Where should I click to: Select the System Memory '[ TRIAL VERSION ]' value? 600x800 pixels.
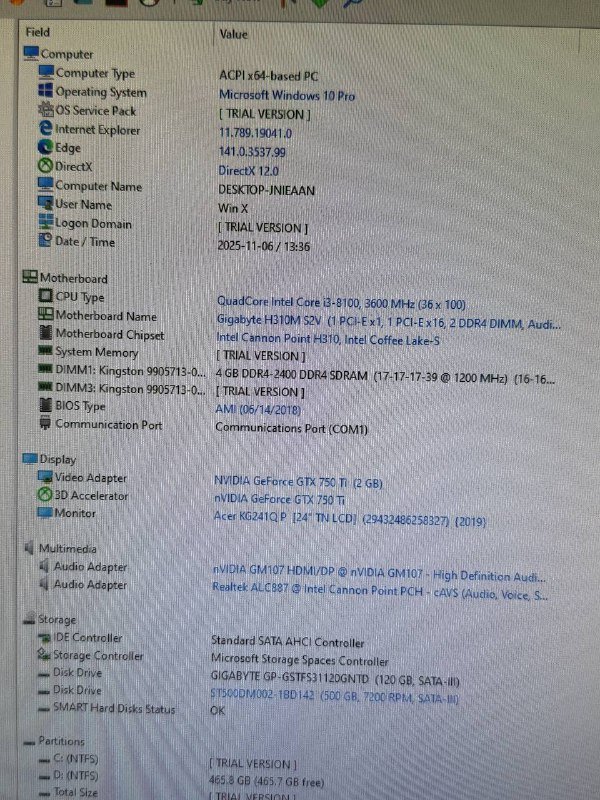click(261, 356)
